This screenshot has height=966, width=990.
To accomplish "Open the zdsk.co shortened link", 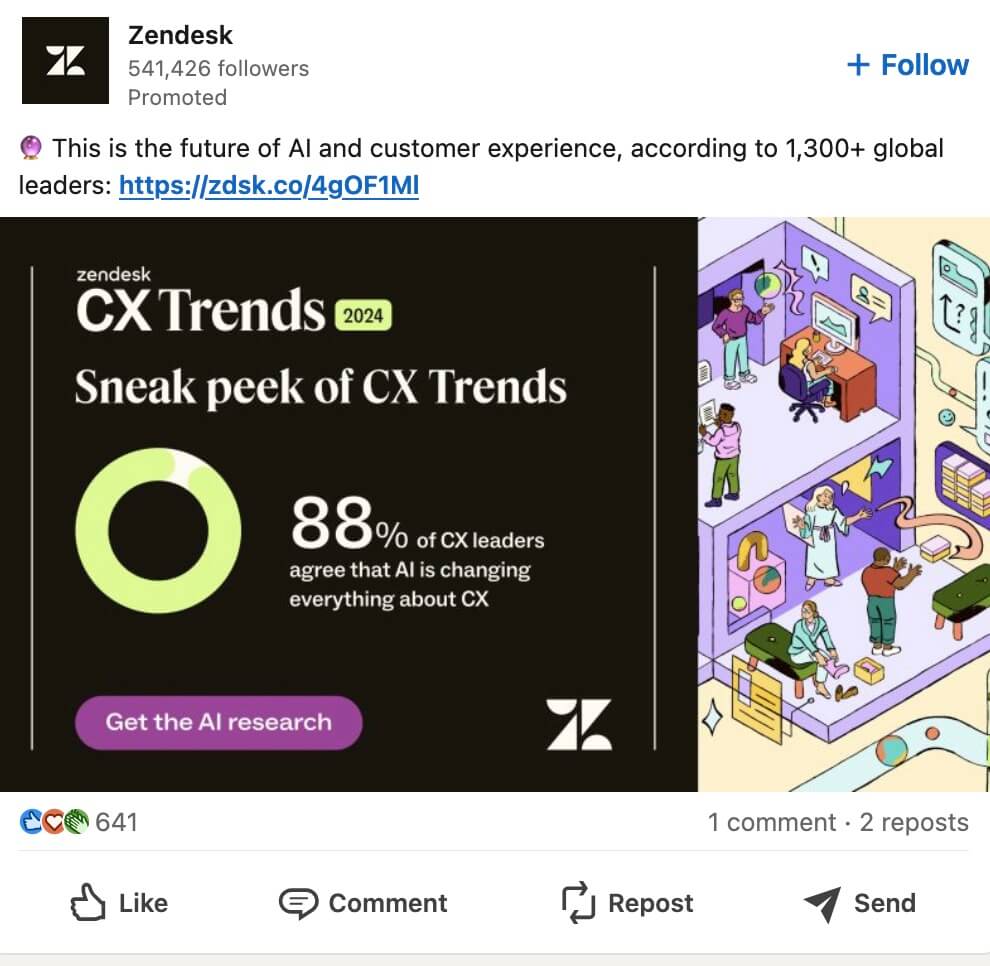I will (268, 185).
